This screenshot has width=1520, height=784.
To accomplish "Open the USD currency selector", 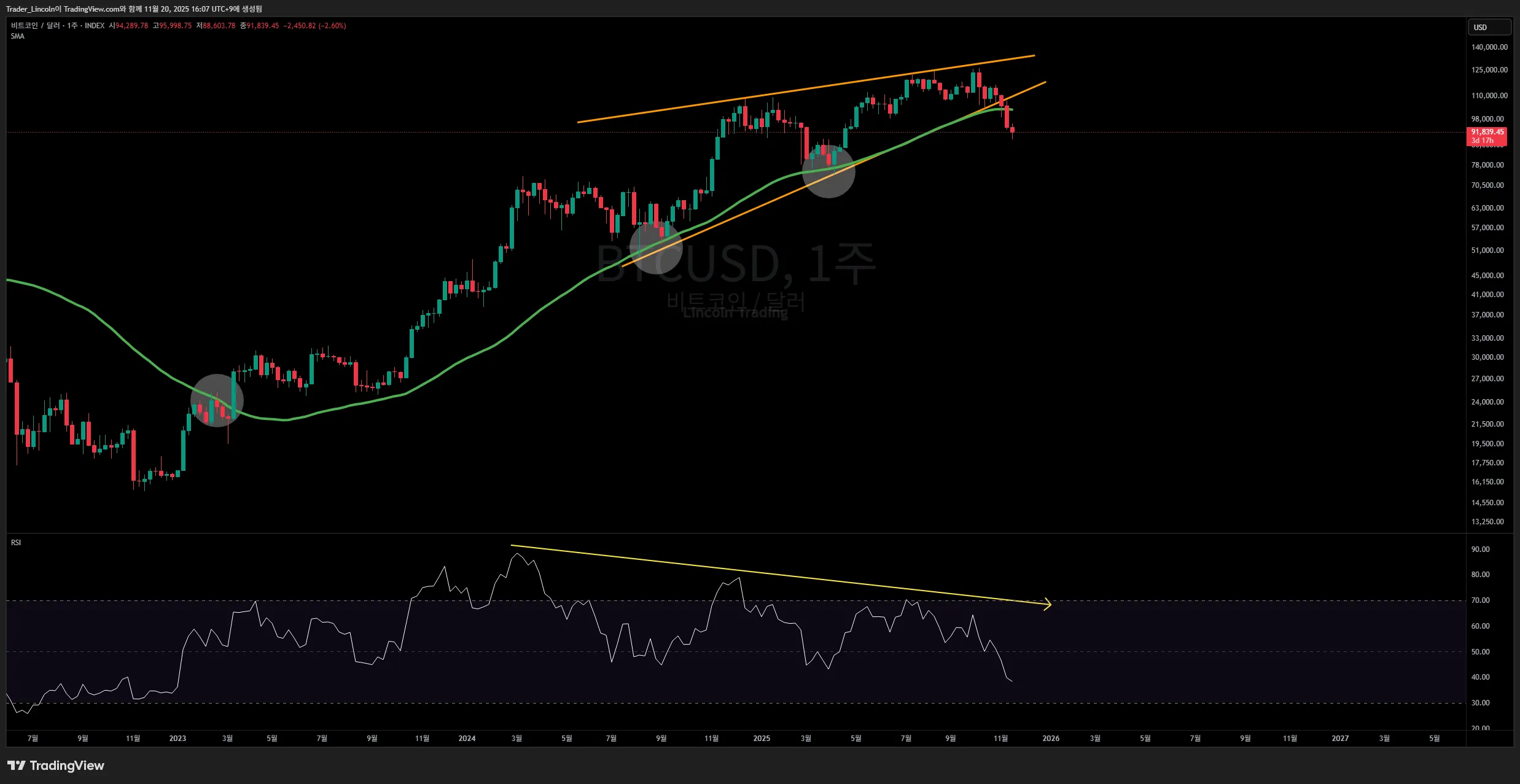I will pyautogui.click(x=1489, y=27).
